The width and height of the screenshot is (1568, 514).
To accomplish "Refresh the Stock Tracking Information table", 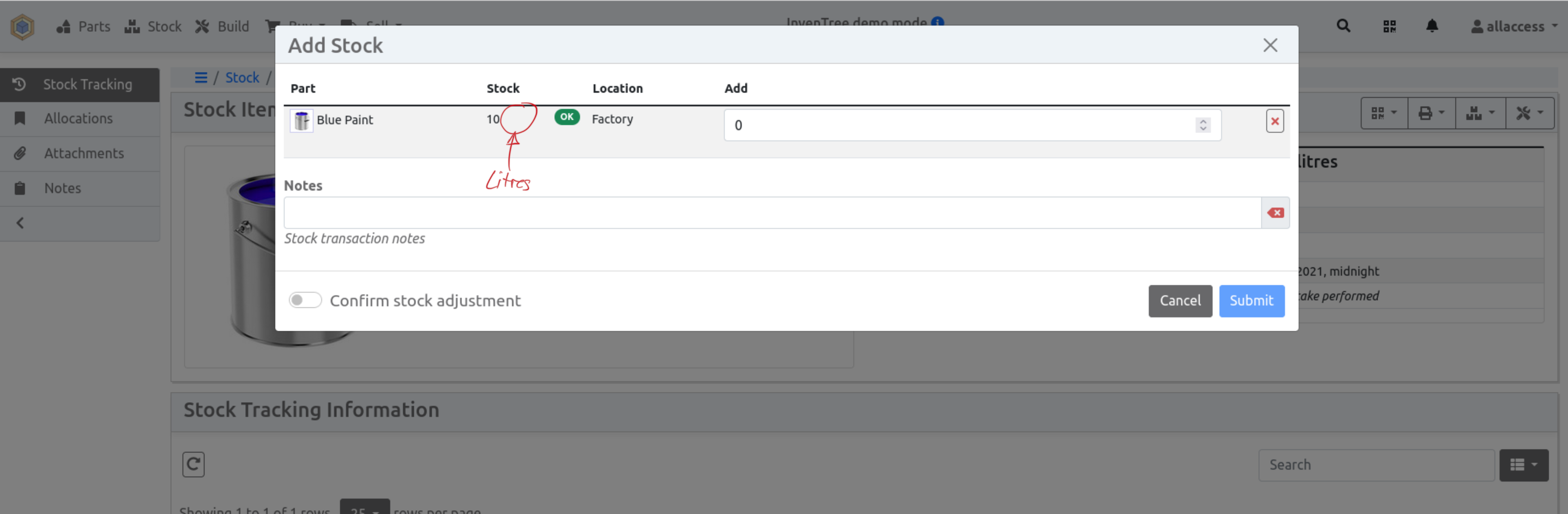I will point(193,464).
